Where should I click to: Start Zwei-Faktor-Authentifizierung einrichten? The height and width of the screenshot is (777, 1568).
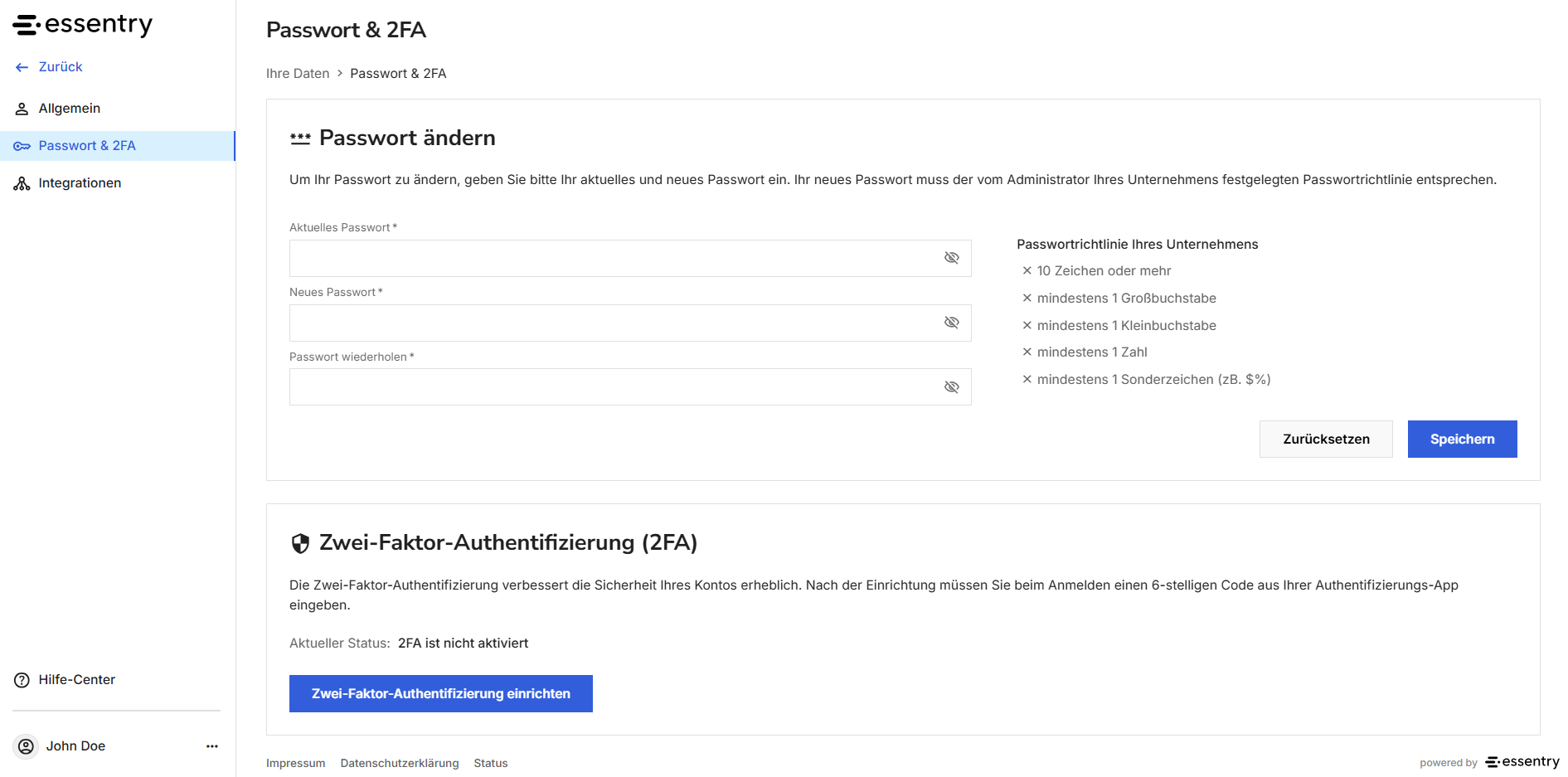[x=441, y=693]
